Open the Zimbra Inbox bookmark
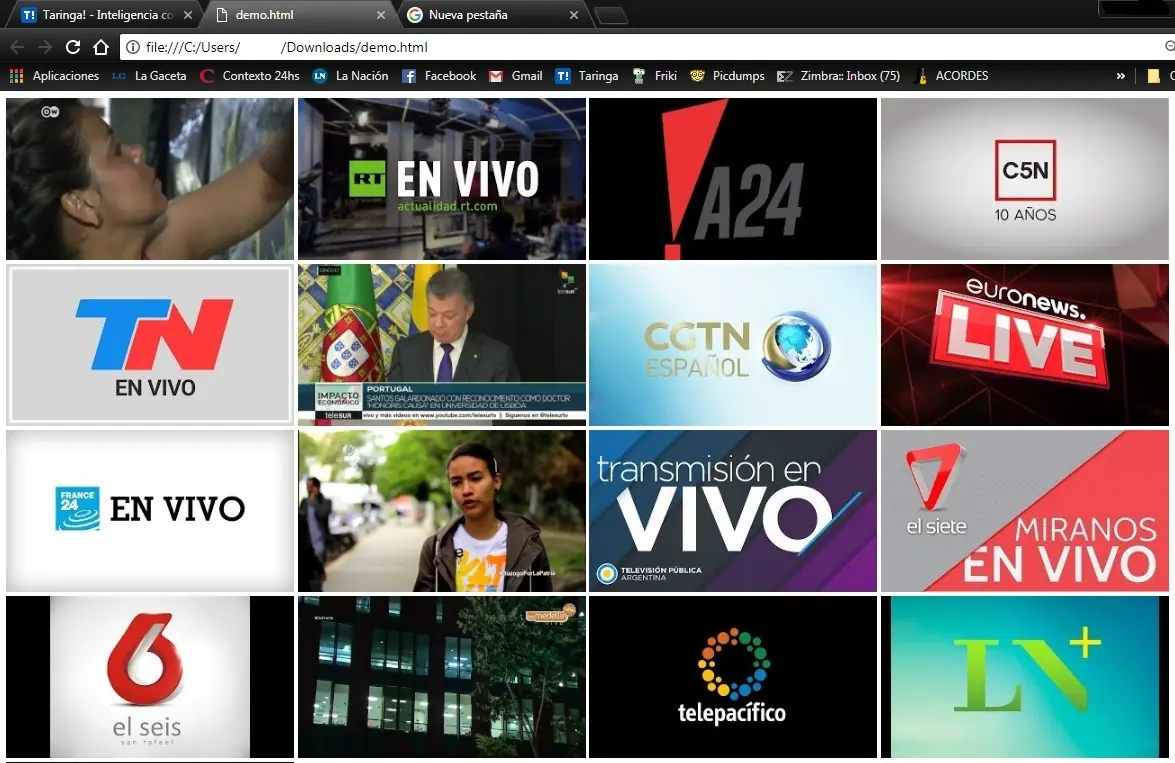Viewport: 1175px width, 763px height. point(839,76)
